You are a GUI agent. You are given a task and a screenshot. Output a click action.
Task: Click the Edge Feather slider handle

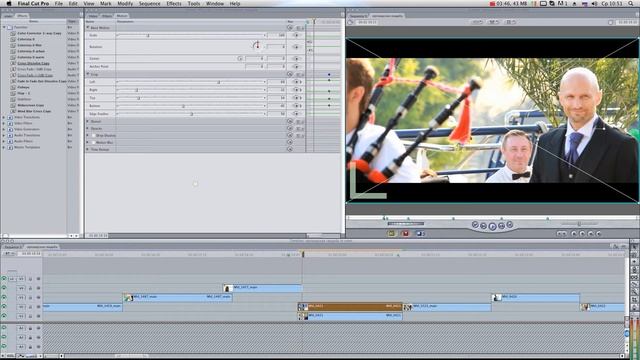(191, 114)
